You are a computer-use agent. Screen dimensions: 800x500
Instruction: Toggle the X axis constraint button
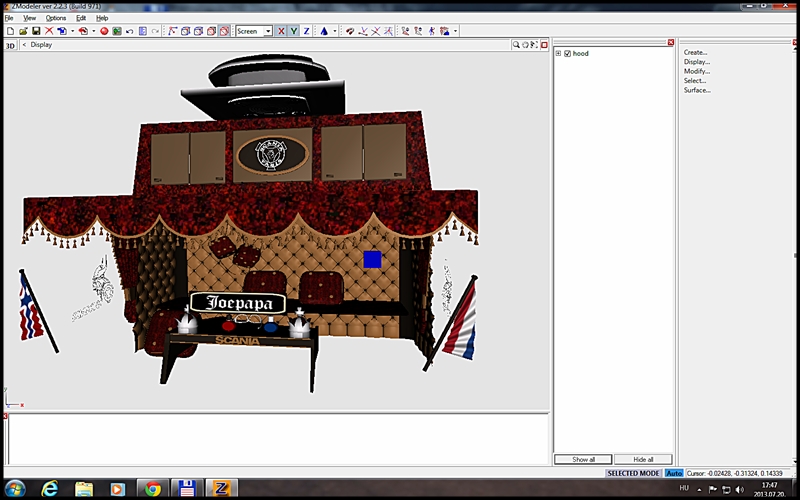coord(281,31)
